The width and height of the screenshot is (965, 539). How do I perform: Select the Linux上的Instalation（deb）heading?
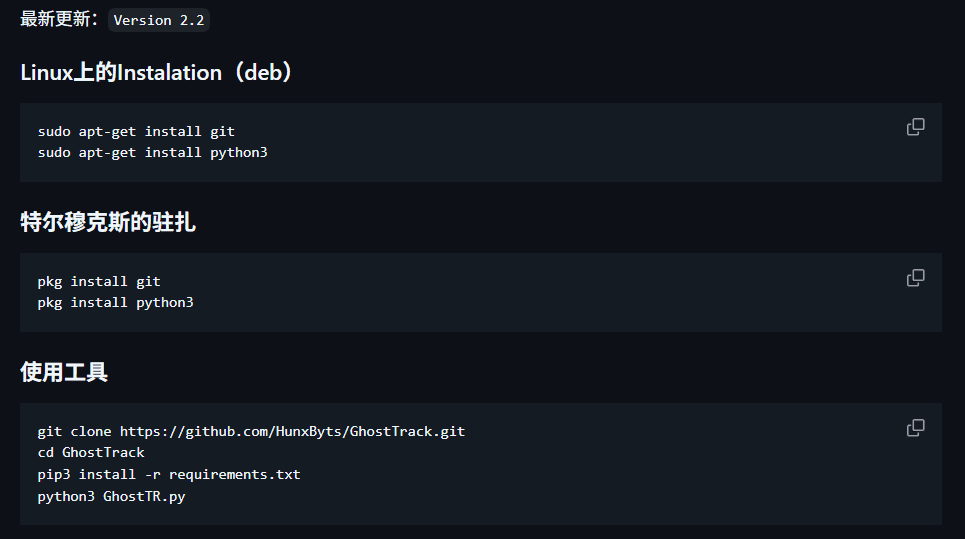[x=157, y=73]
